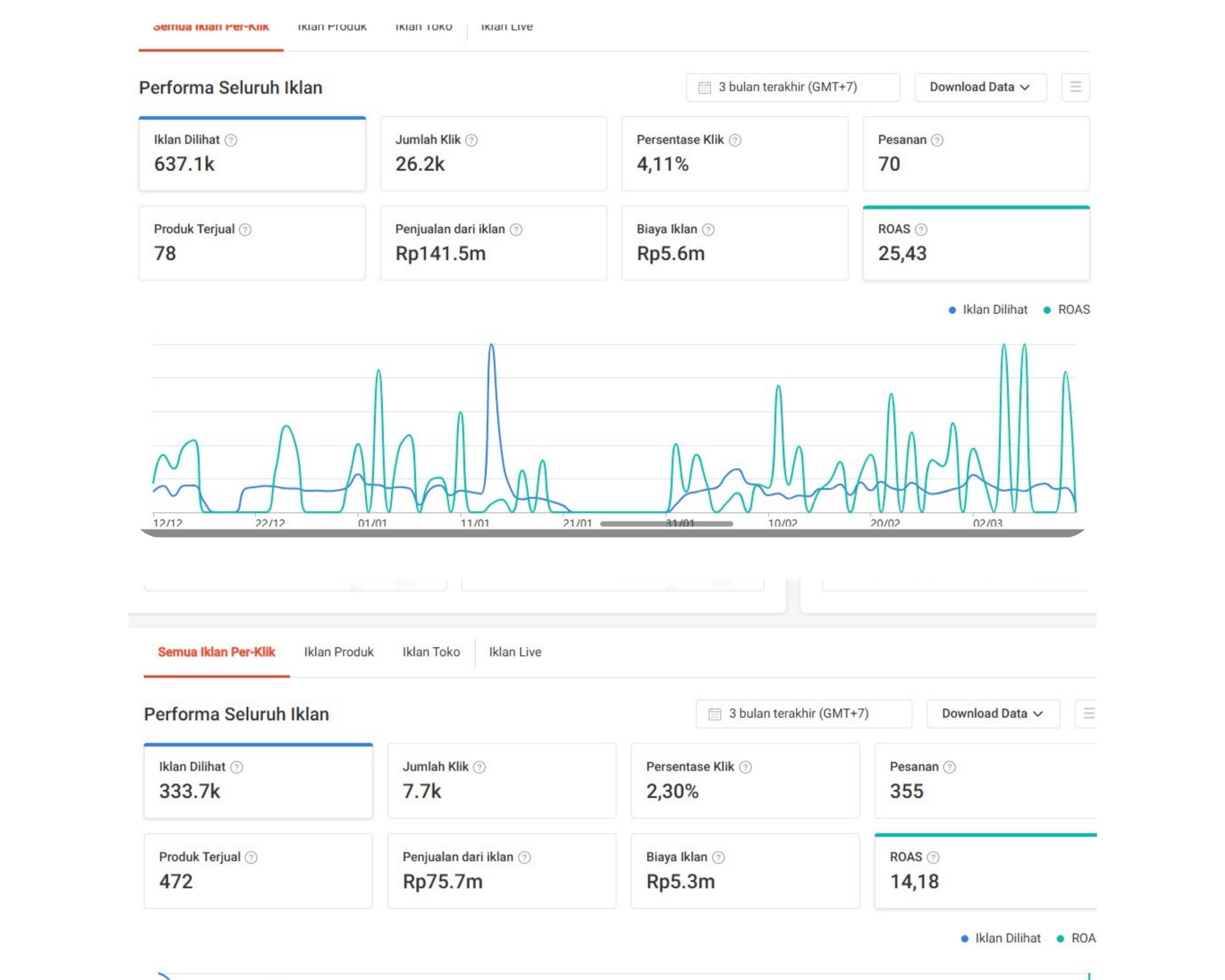Click help icon beside Jumlah Klik in top panel
This screenshot has height=980, width=1225.
point(471,140)
